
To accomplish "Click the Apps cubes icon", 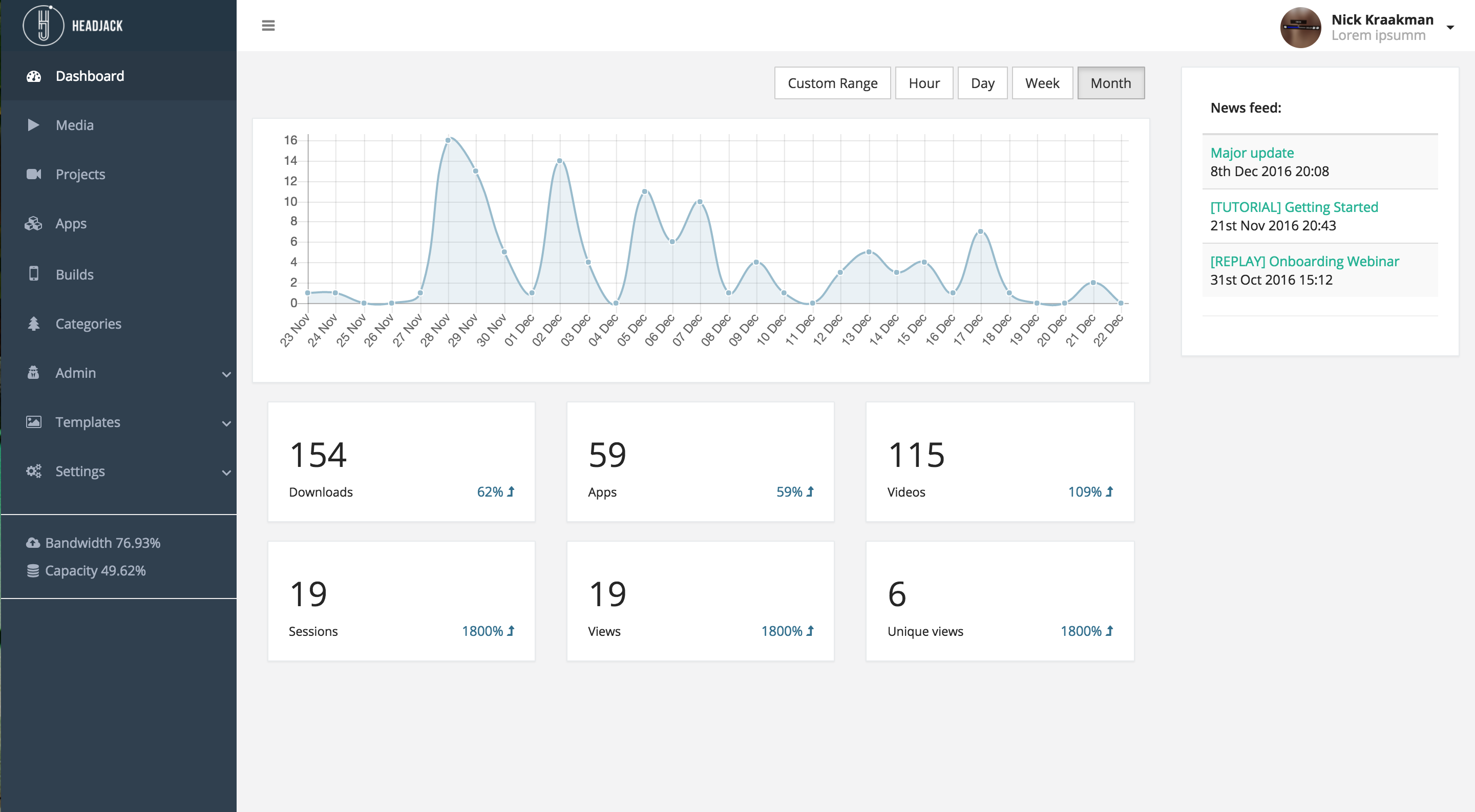I will (33, 223).
